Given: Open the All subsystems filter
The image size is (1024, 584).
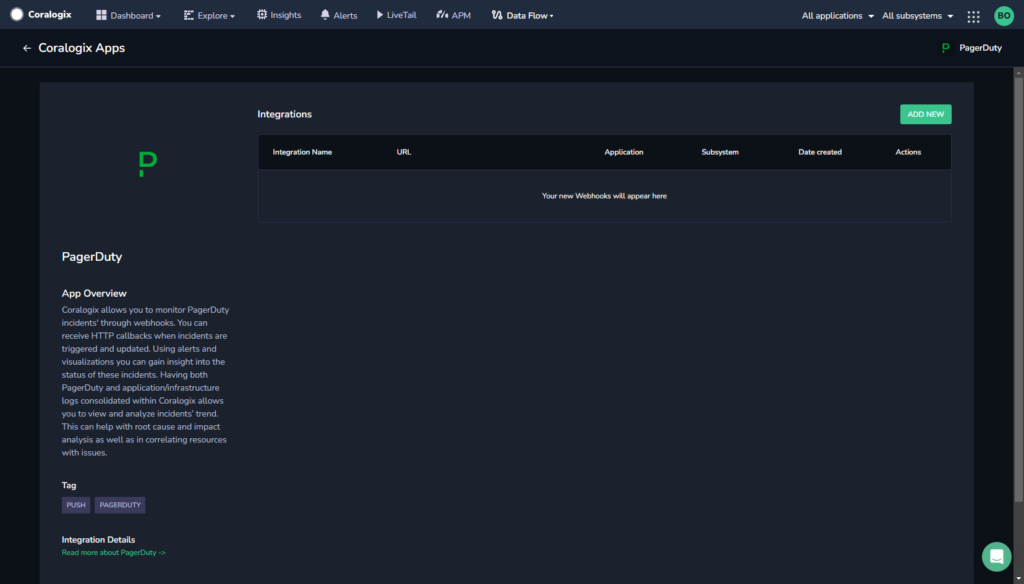Looking at the screenshot, I should pos(918,16).
